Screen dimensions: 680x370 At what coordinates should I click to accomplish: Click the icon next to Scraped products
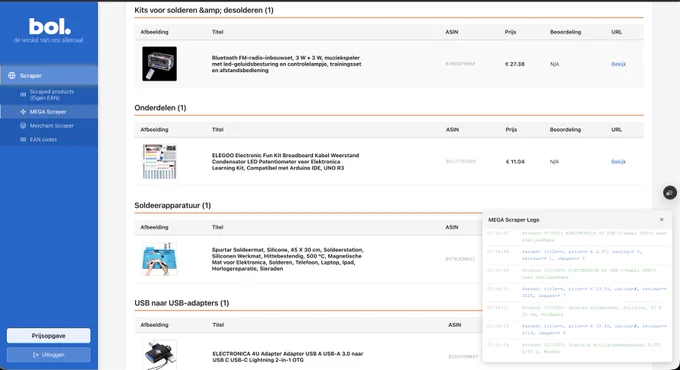tap(23, 95)
